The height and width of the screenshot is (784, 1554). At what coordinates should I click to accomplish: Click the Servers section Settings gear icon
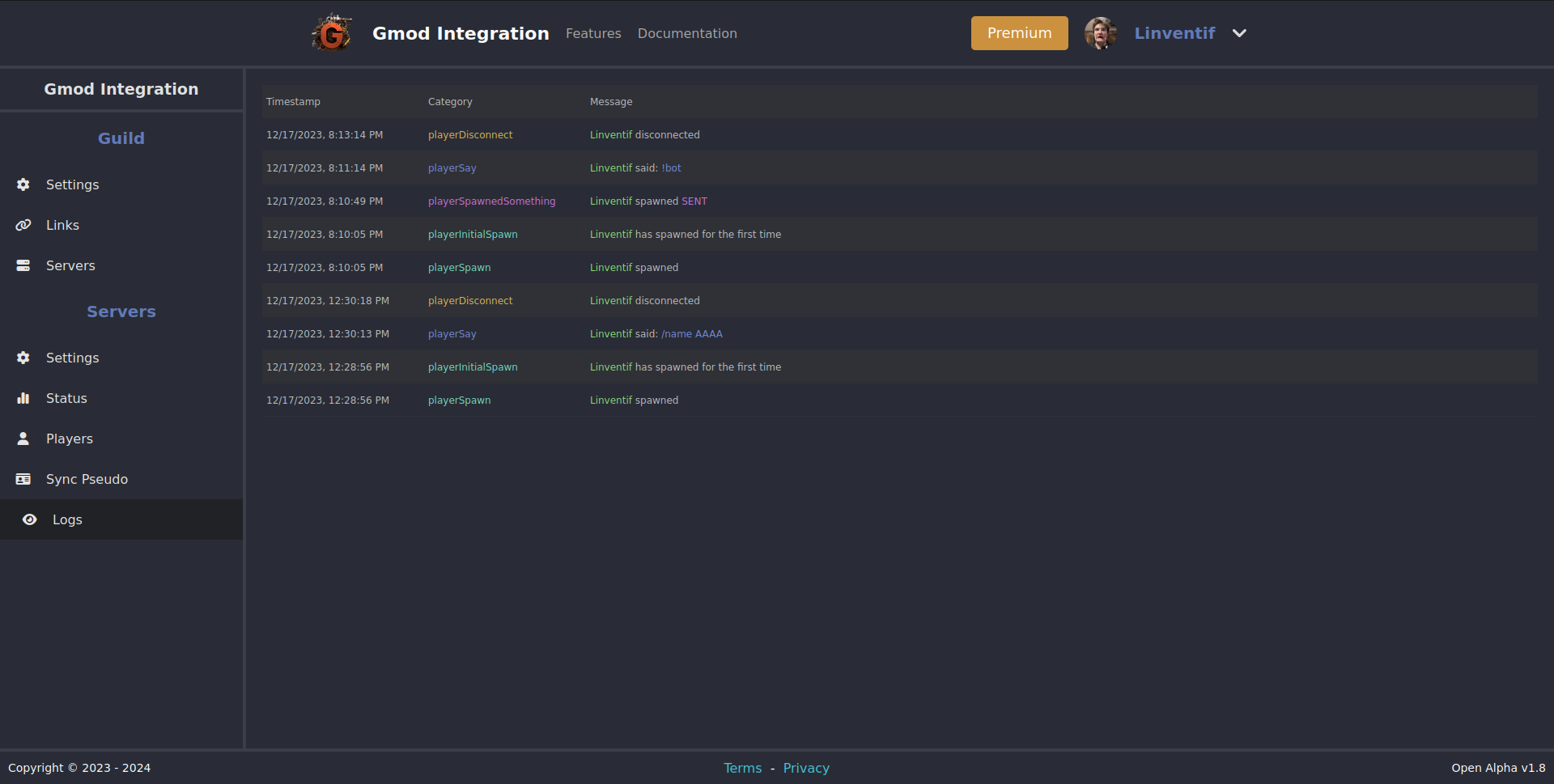coord(23,358)
